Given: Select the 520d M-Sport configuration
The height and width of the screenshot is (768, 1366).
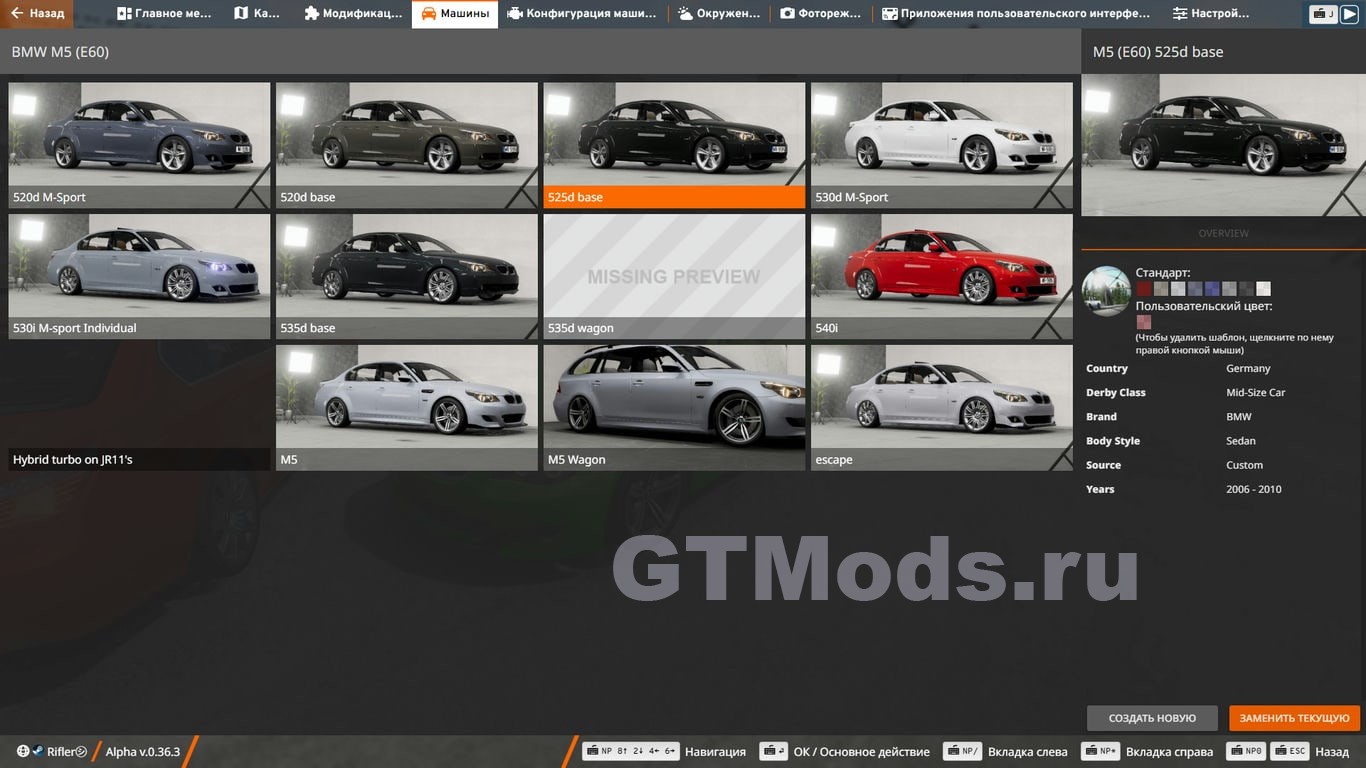Looking at the screenshot, I should point(139,145).
